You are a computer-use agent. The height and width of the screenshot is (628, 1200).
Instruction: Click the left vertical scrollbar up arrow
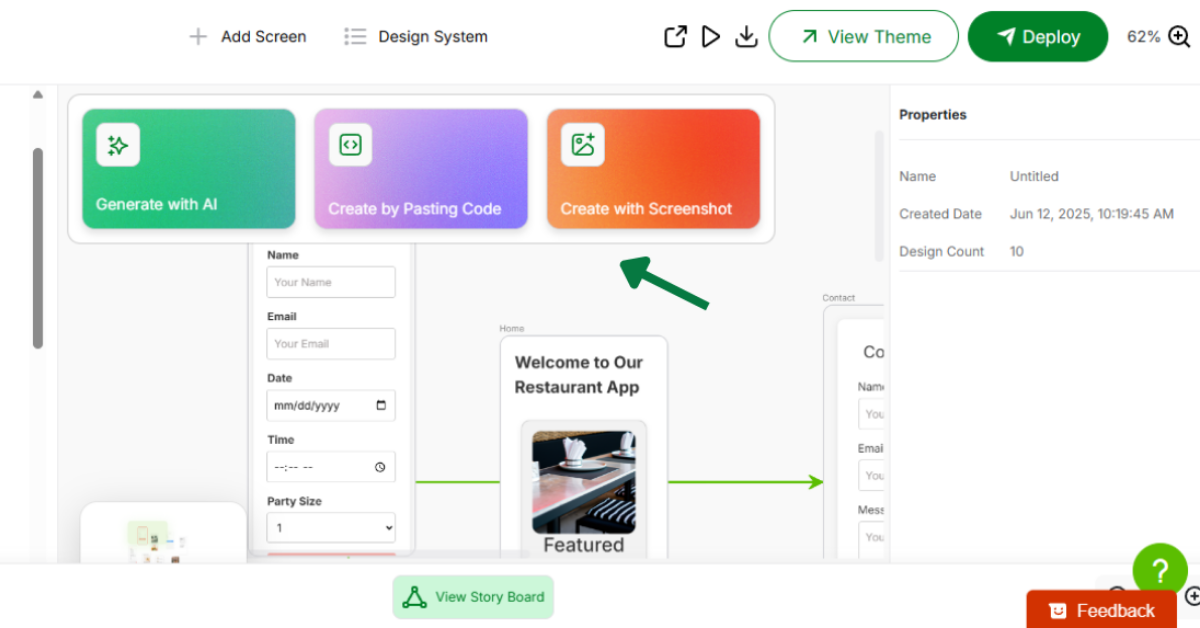pyautogui.click(x=38, y=95)
